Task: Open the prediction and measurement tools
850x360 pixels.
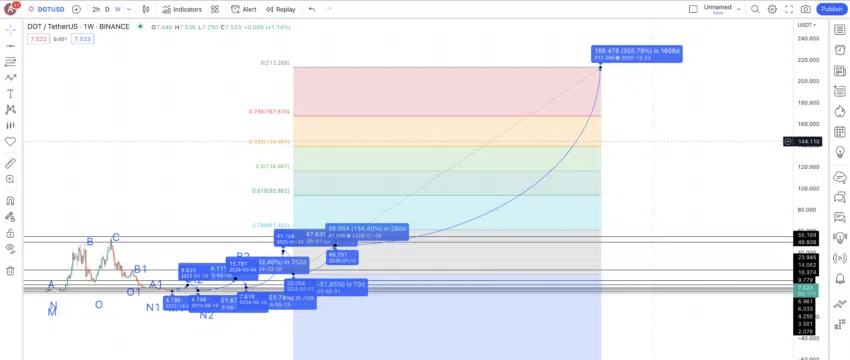Action: pos(10,125)
